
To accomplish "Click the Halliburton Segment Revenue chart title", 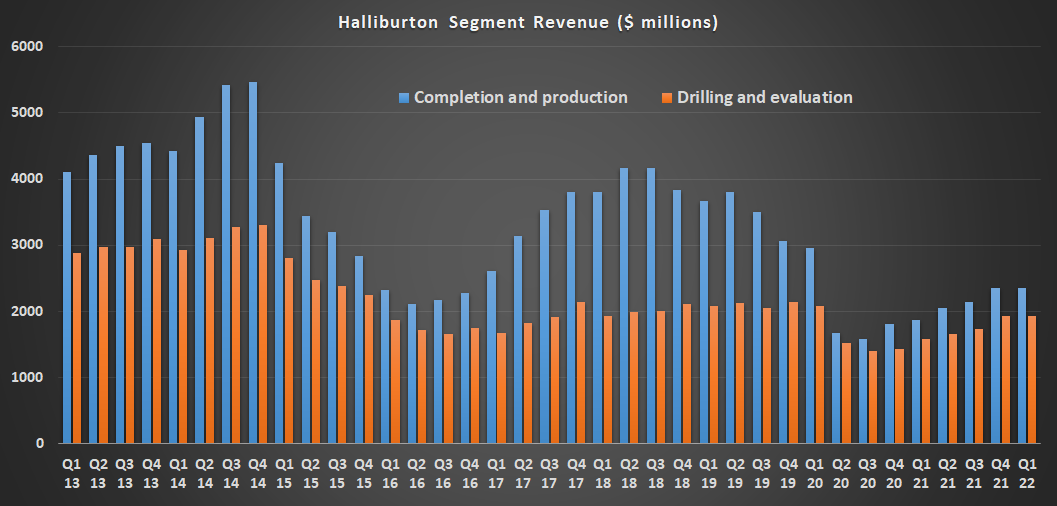I will 528,22.
